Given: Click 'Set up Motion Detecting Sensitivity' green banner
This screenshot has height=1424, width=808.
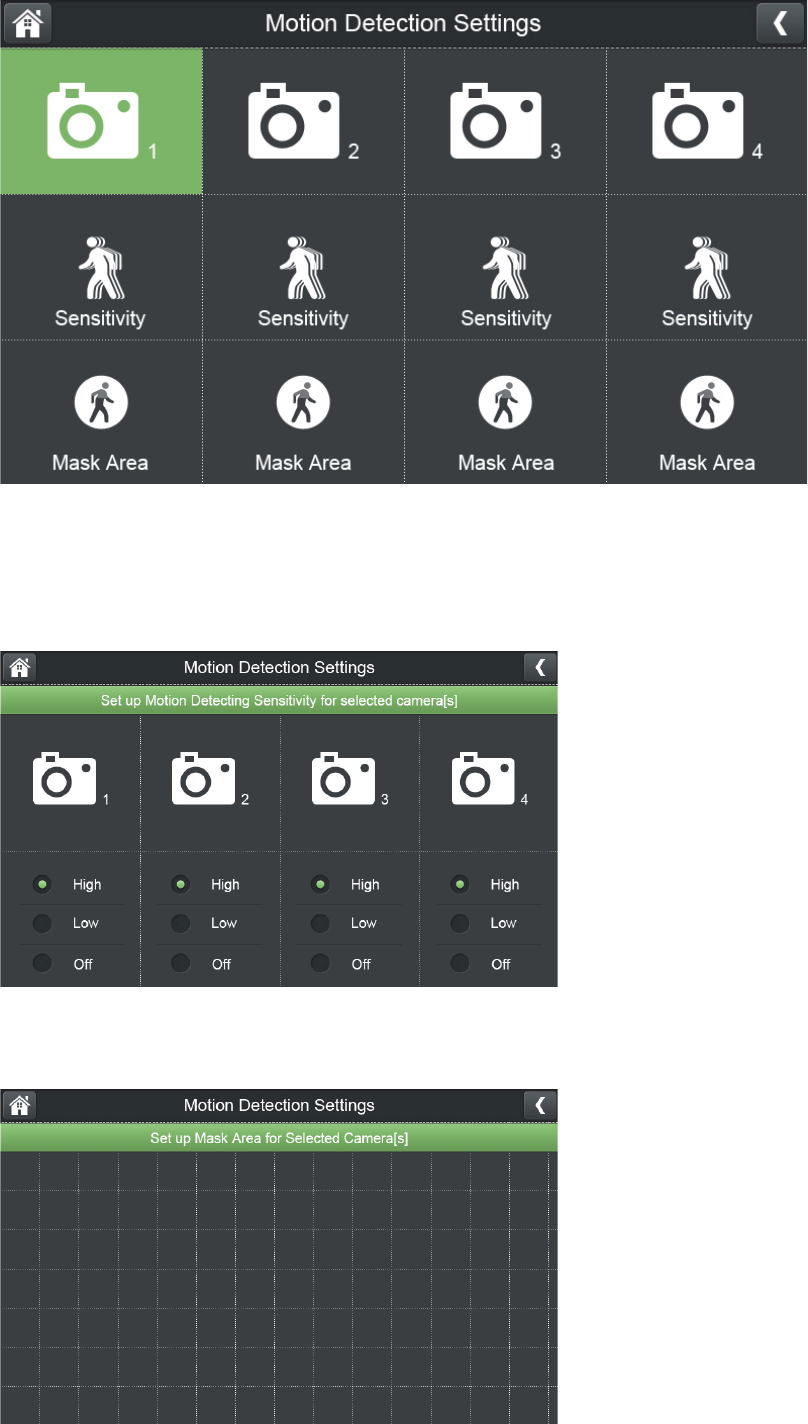Looking at the screenshot, I should [279, 700].
